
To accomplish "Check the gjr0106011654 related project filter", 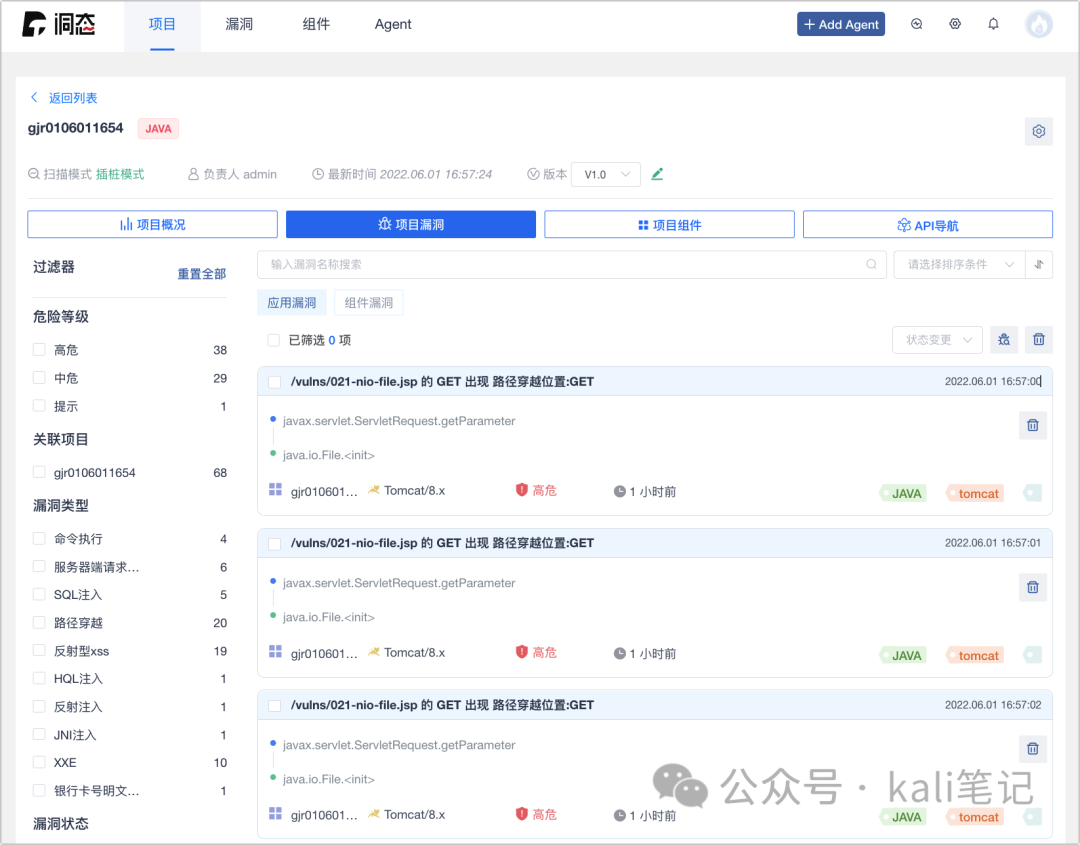I will click(39, 472).
